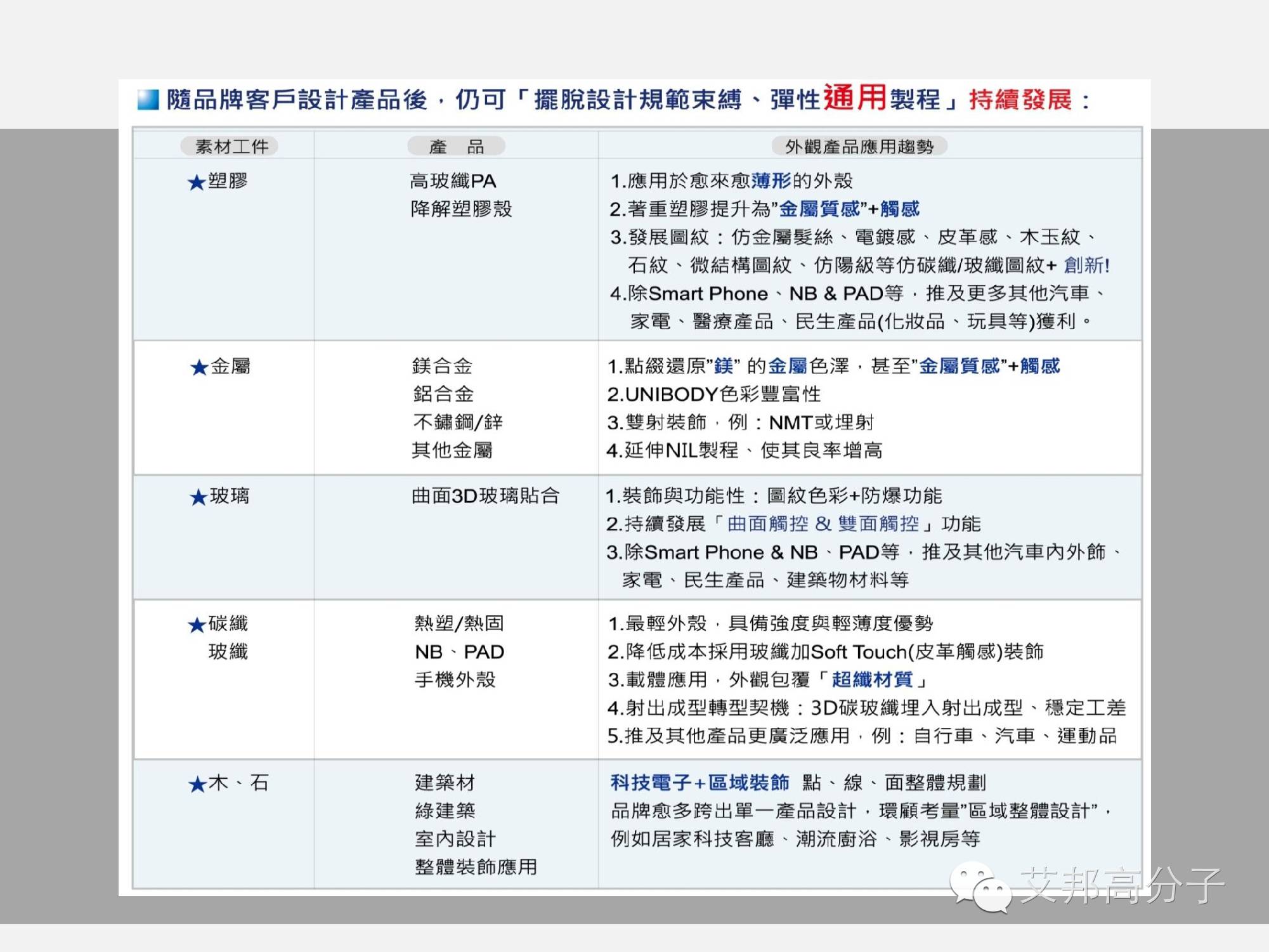Viewport: 1269px width, 952px height.
Task: Click the star icon beside 玻璃
Action: click(x=198, y=497)
